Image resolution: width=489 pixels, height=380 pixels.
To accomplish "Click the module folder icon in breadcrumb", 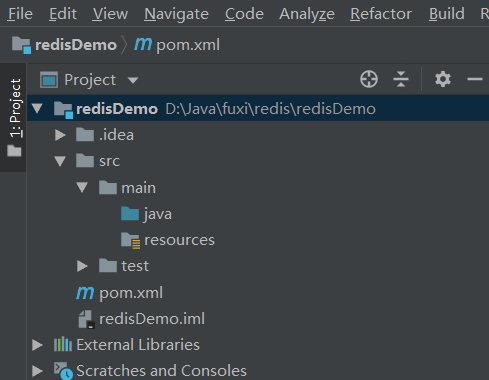I will click(x=21, y=45).
